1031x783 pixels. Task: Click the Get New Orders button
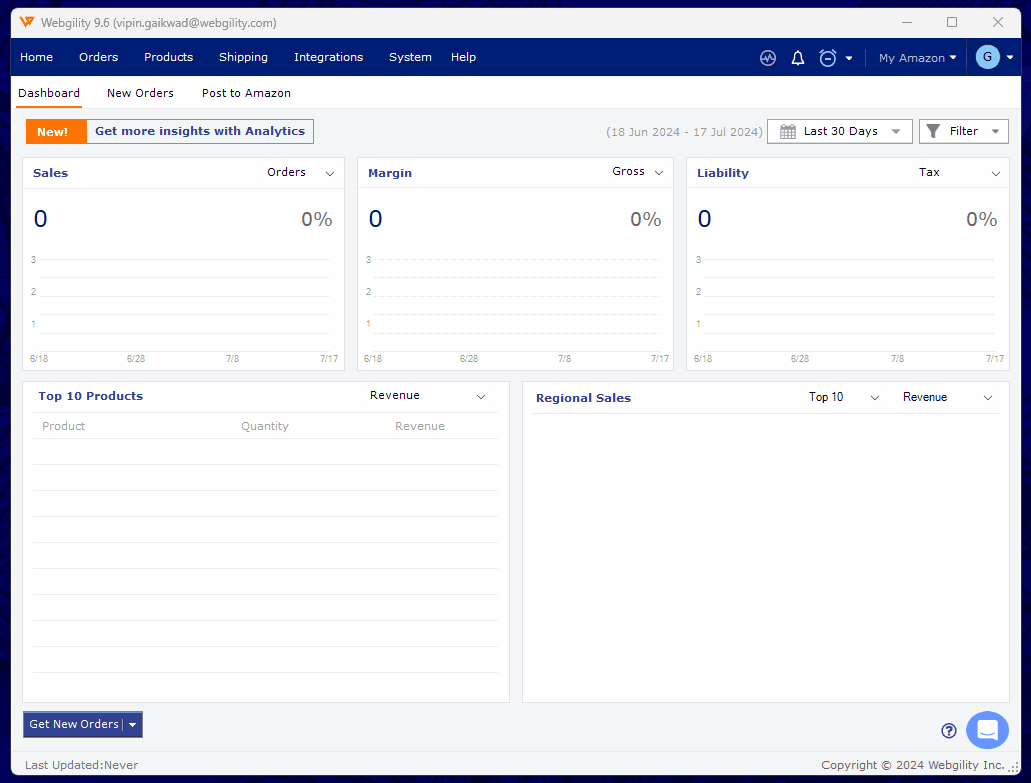coord(74,724)
